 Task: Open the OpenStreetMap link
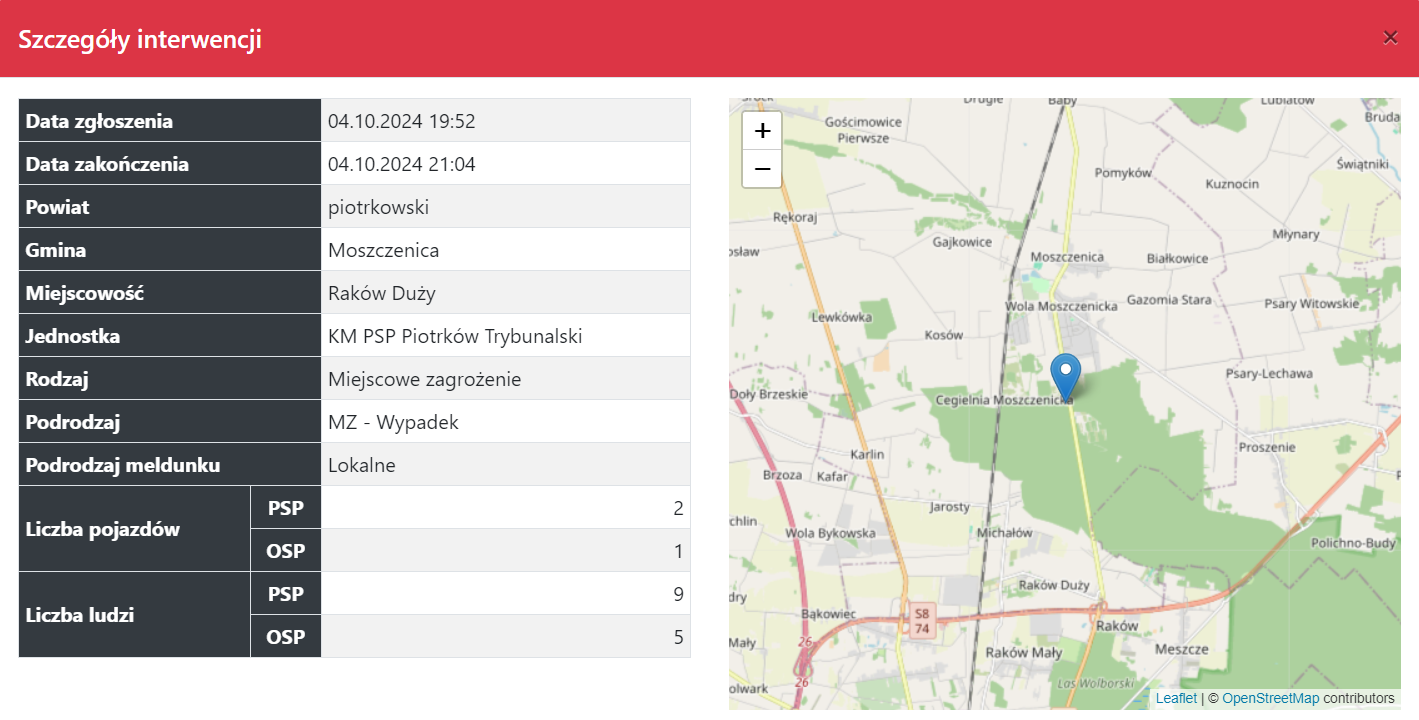pos(1270,698)
